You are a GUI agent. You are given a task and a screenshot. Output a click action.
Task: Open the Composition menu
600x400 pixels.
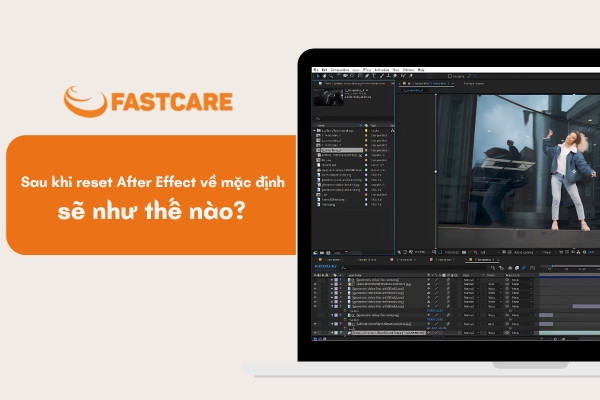click(x=340, y=70)
